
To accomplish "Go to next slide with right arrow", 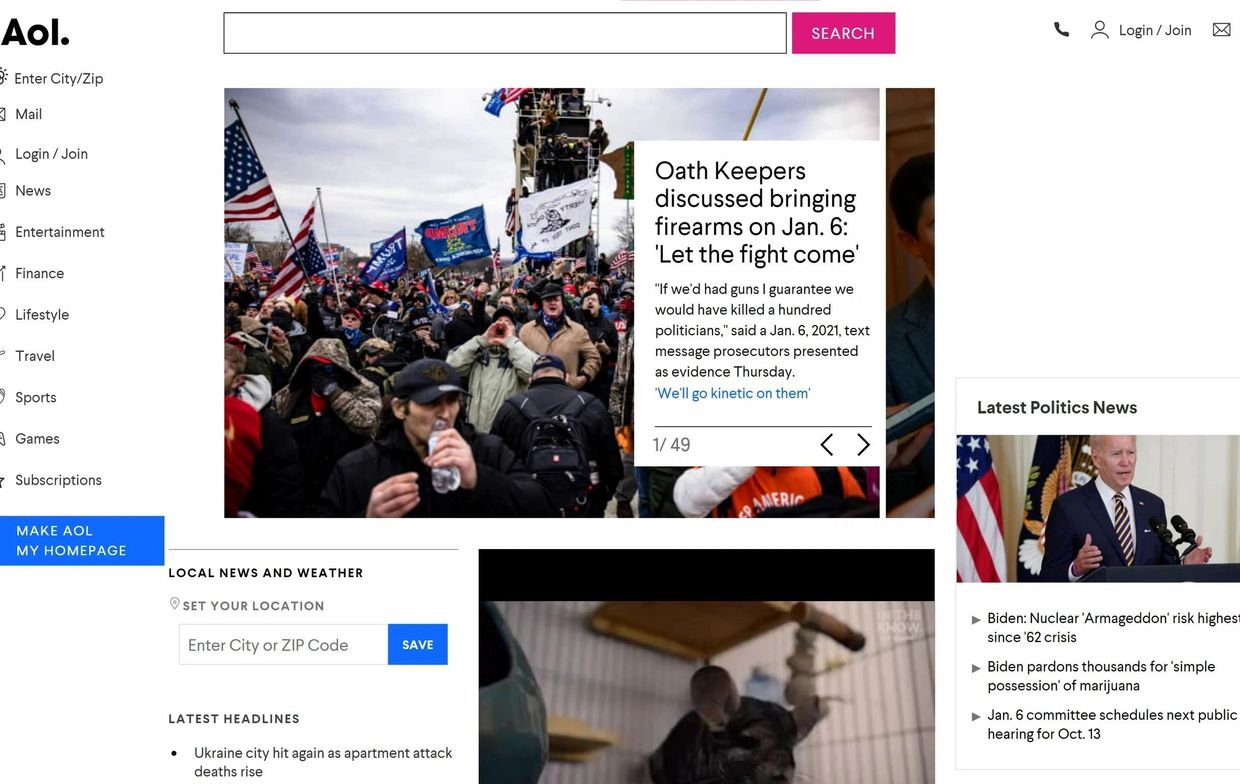I will 863,445.
